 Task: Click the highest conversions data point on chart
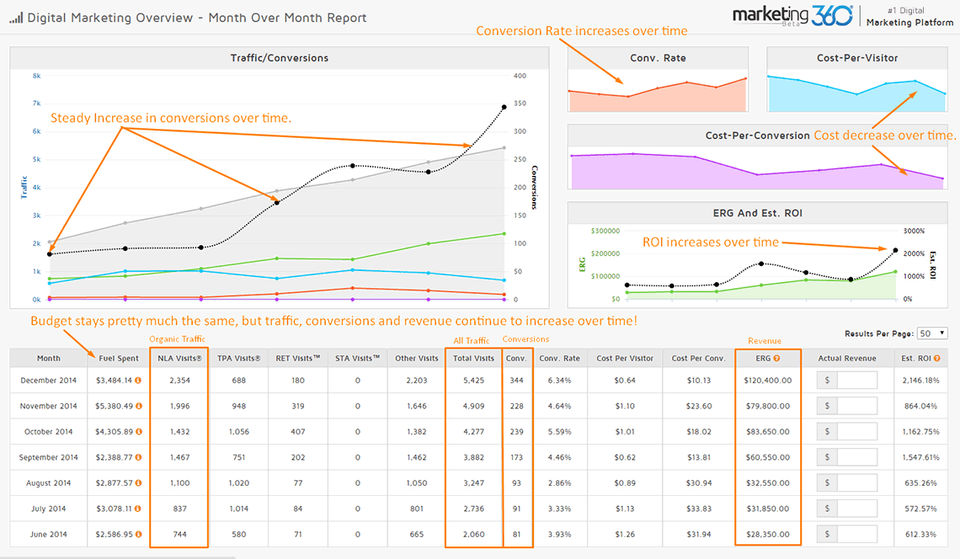point(504,107)
